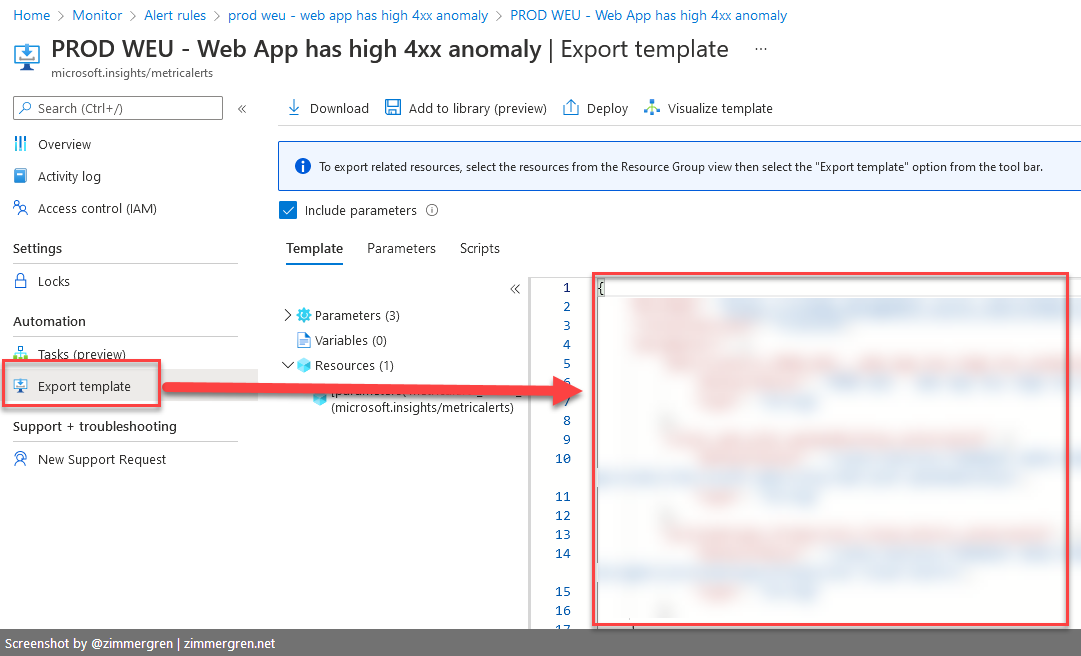Screen dimensions: 1081x656
Task: Go to Alert rules breadcrumb link
Action: coord(175,15)
